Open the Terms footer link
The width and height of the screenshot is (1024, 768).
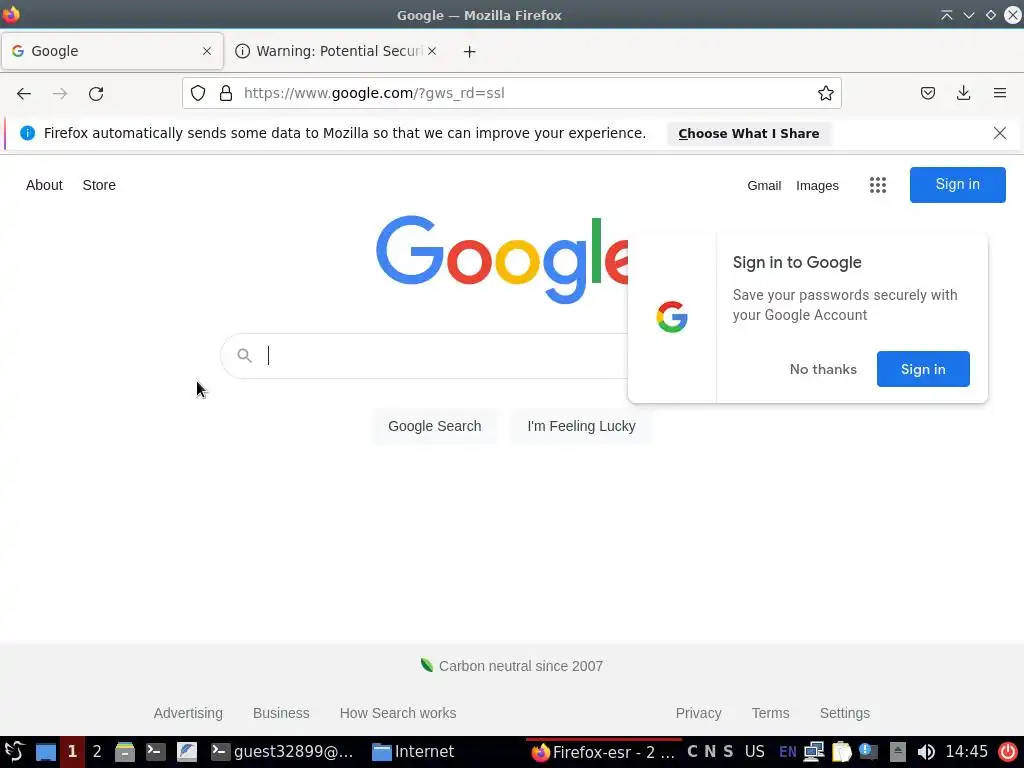pos(770,713)
